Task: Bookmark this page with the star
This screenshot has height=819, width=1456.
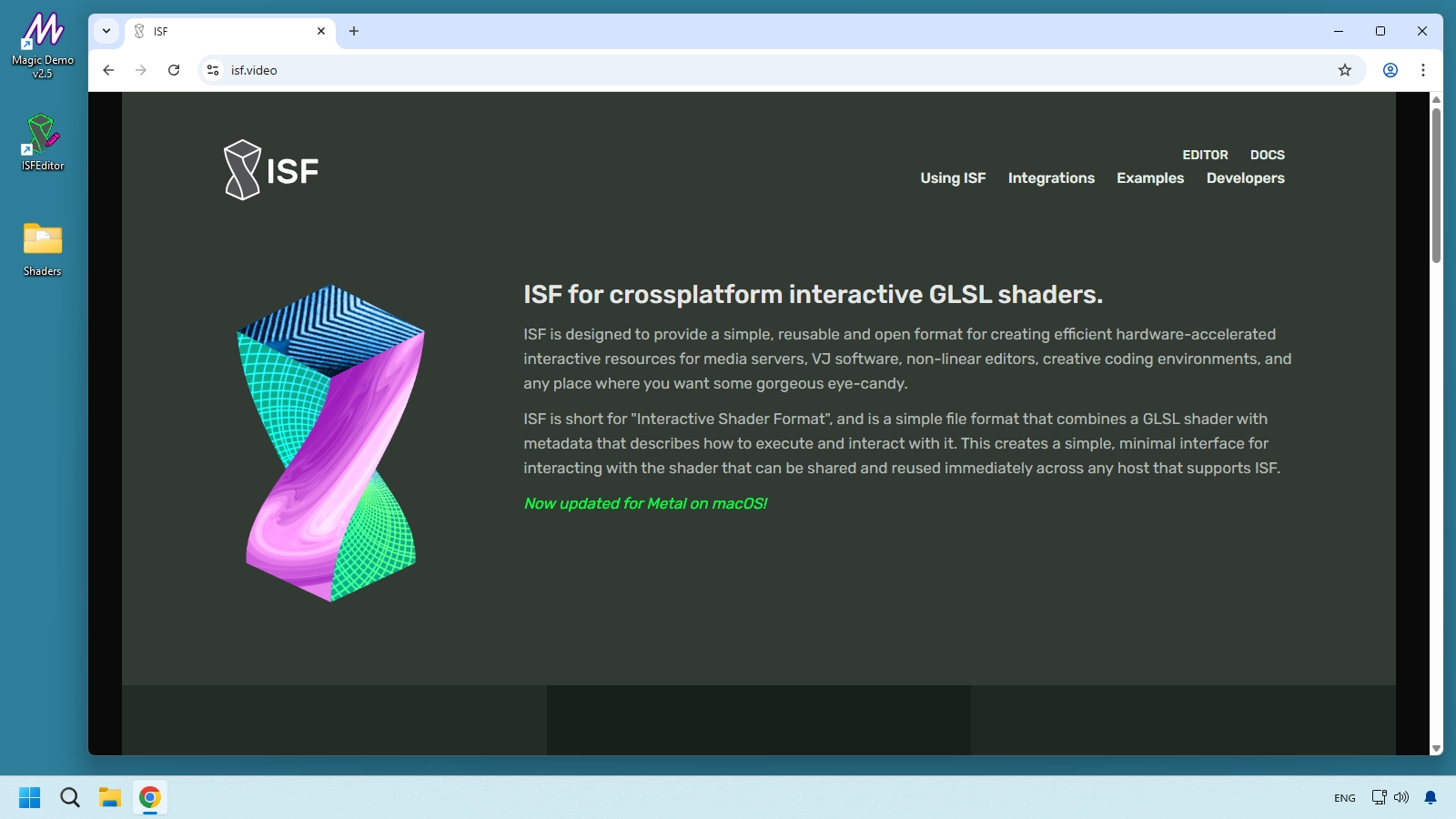Action: coord(1345,70)
